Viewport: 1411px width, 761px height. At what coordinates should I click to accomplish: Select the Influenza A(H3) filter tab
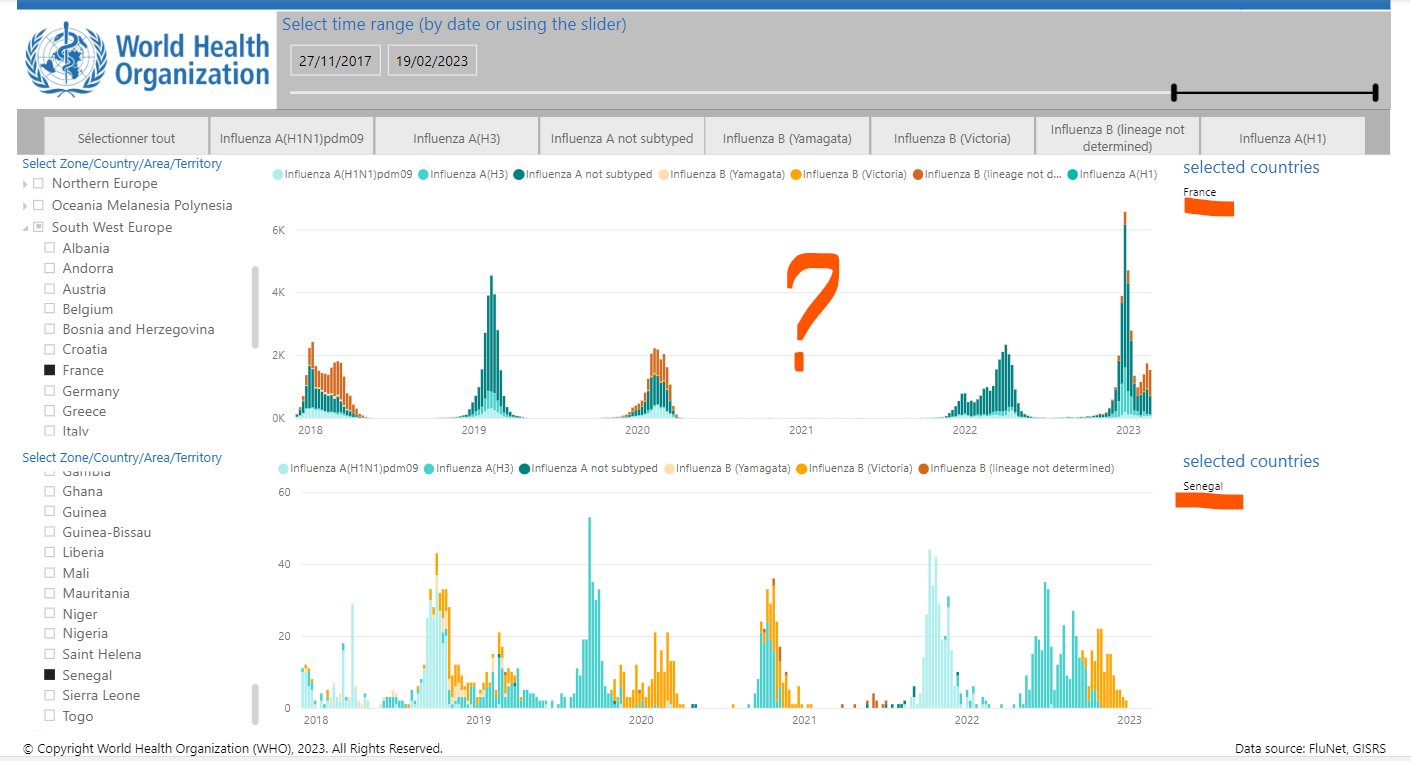456,138
